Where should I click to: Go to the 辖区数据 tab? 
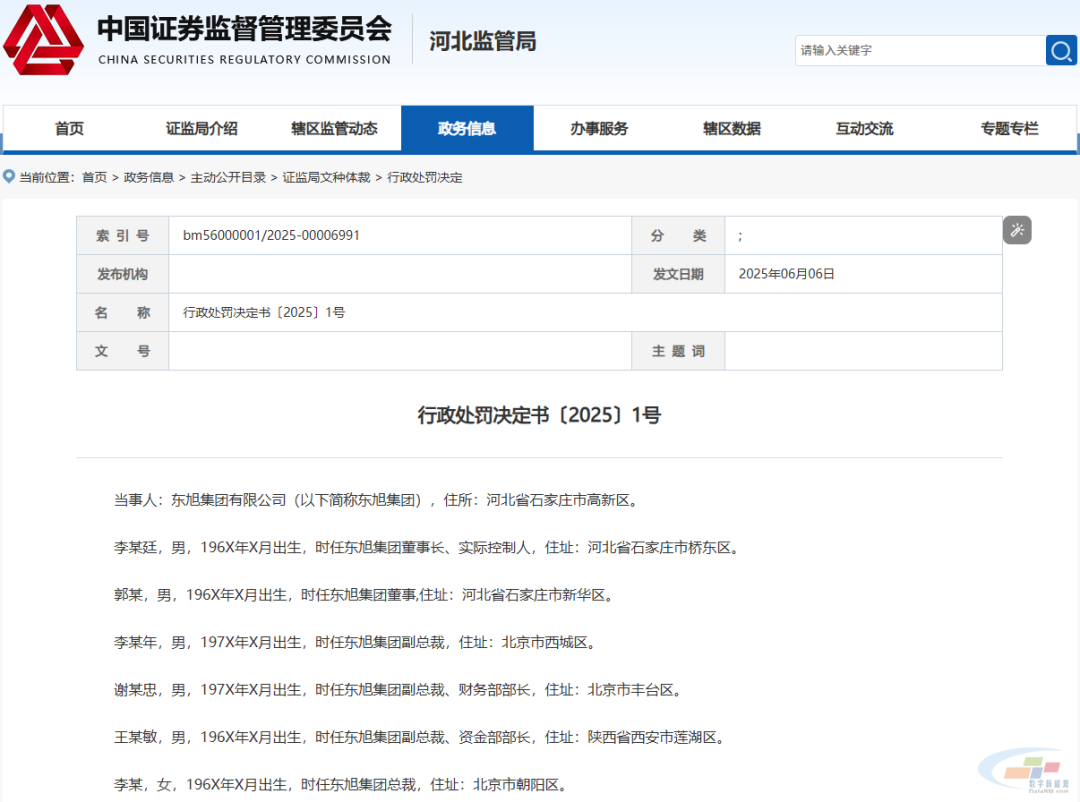731,129
